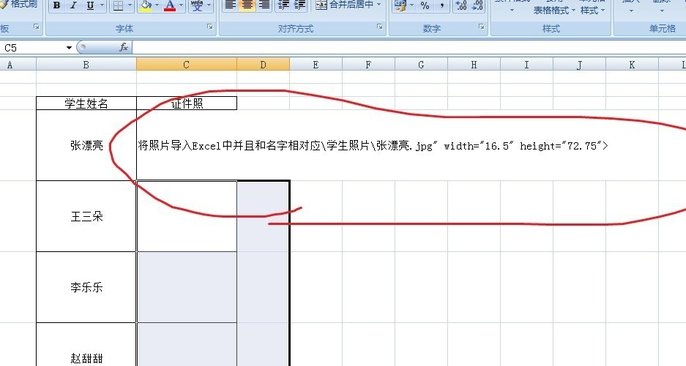Open the phonetic guide dropdown arrow

[209, 6]
